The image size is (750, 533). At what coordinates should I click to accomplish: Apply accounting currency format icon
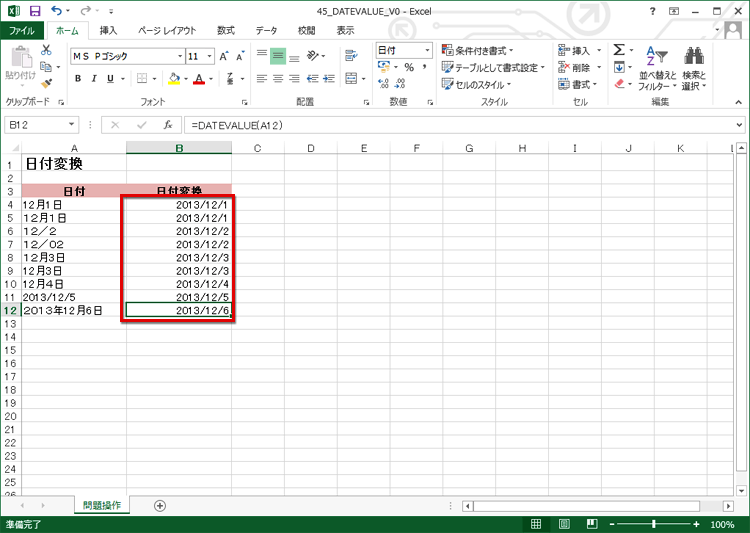[x=384, y=67]
